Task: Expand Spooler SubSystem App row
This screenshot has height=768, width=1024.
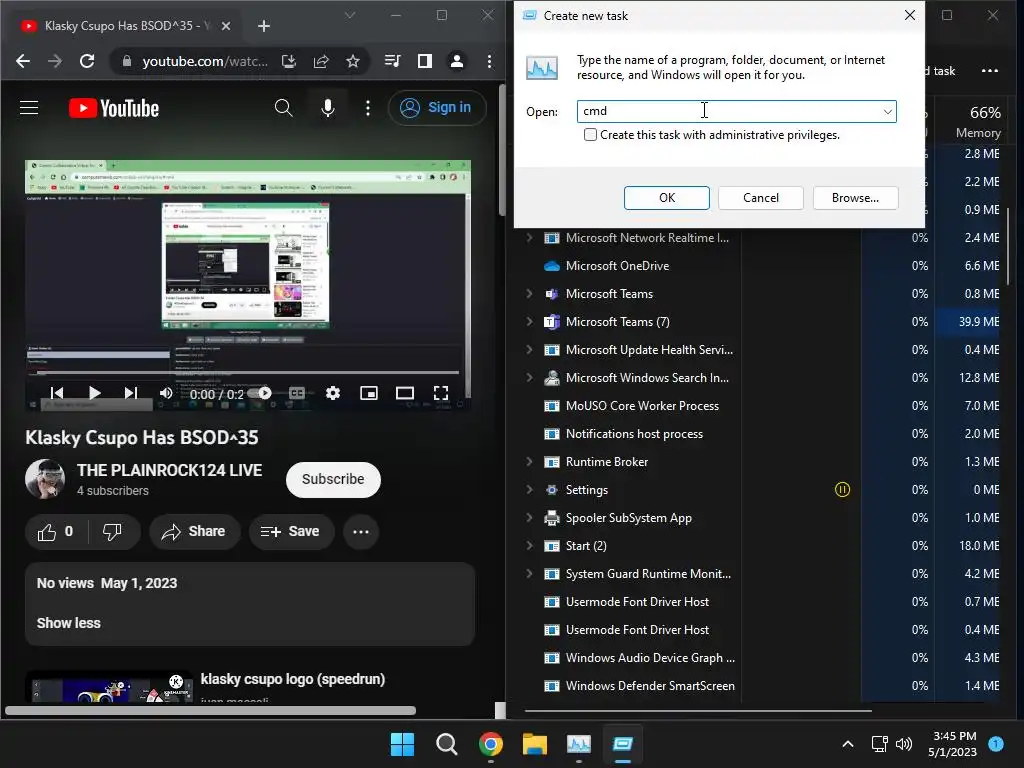Action: pos(529,519)
